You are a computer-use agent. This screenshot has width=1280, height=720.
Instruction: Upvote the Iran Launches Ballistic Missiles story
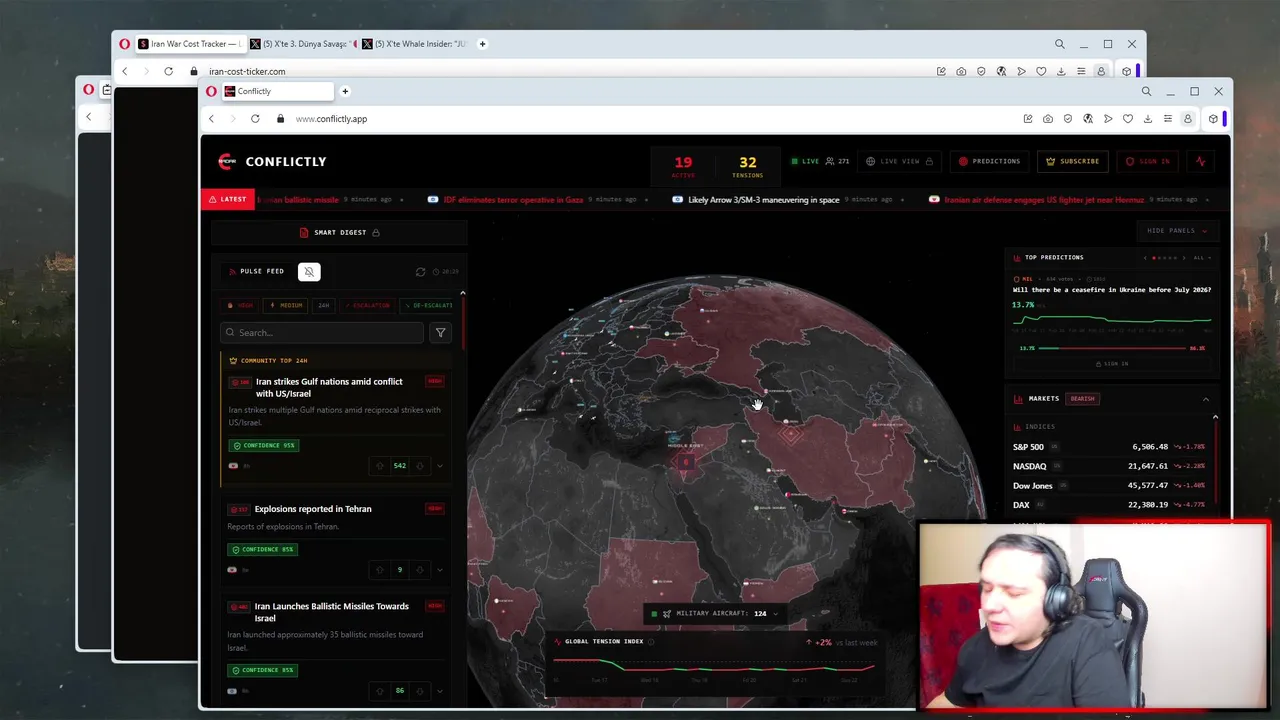379,691
